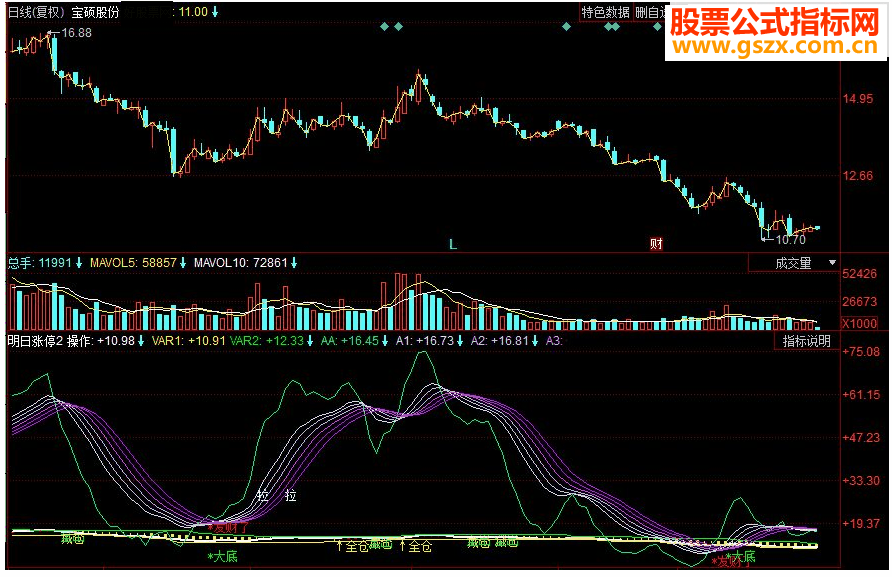Open indicator picker via 明日涨停2 label
This screenshot has width=892, height=577.
(x=32, y=340)
